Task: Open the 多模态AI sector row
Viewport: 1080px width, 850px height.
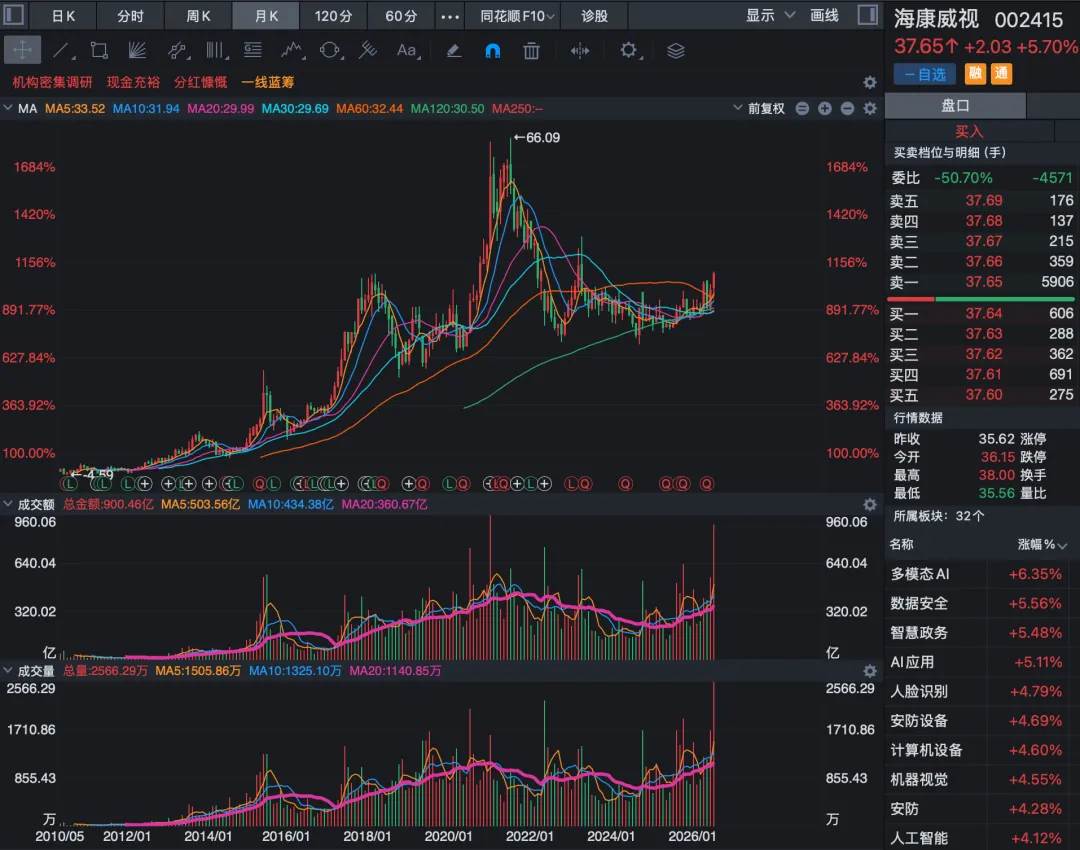Action: 982,574
